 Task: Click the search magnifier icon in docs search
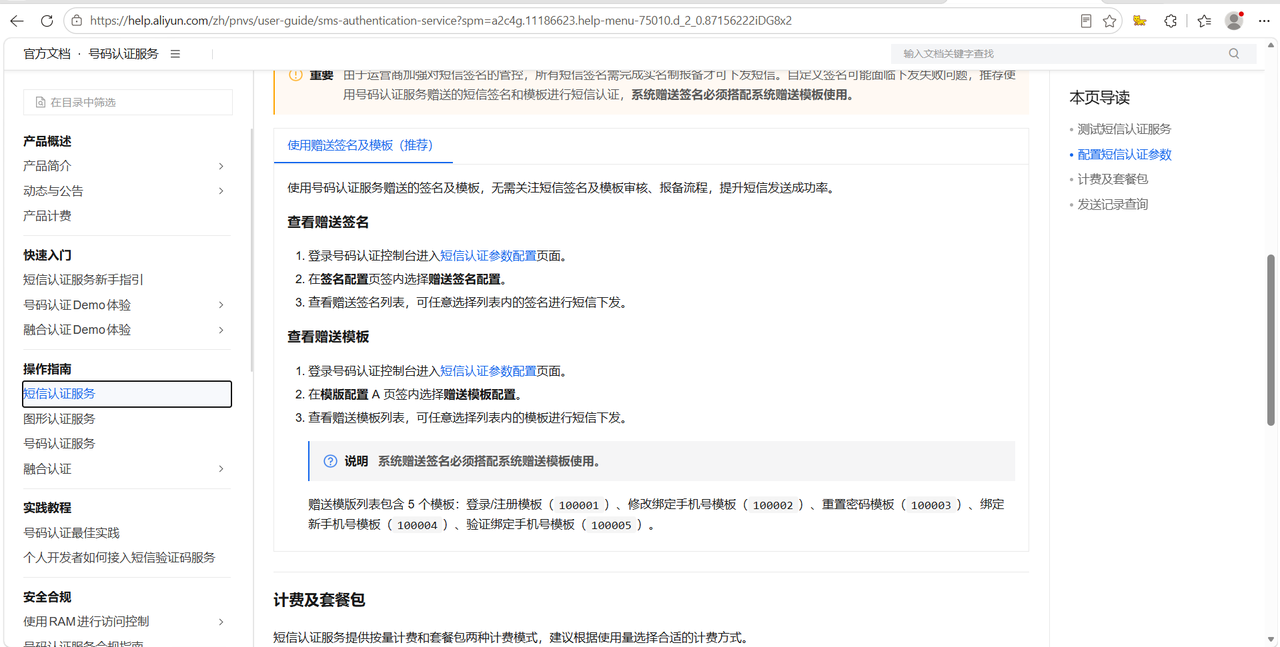(1234, 54)
